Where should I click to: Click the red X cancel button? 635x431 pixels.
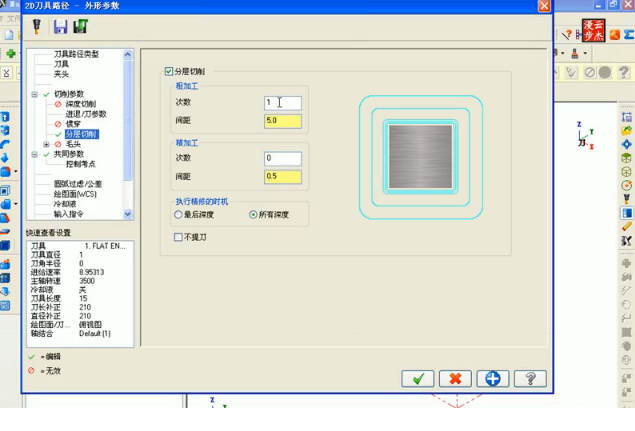click(x=455, y=379)
